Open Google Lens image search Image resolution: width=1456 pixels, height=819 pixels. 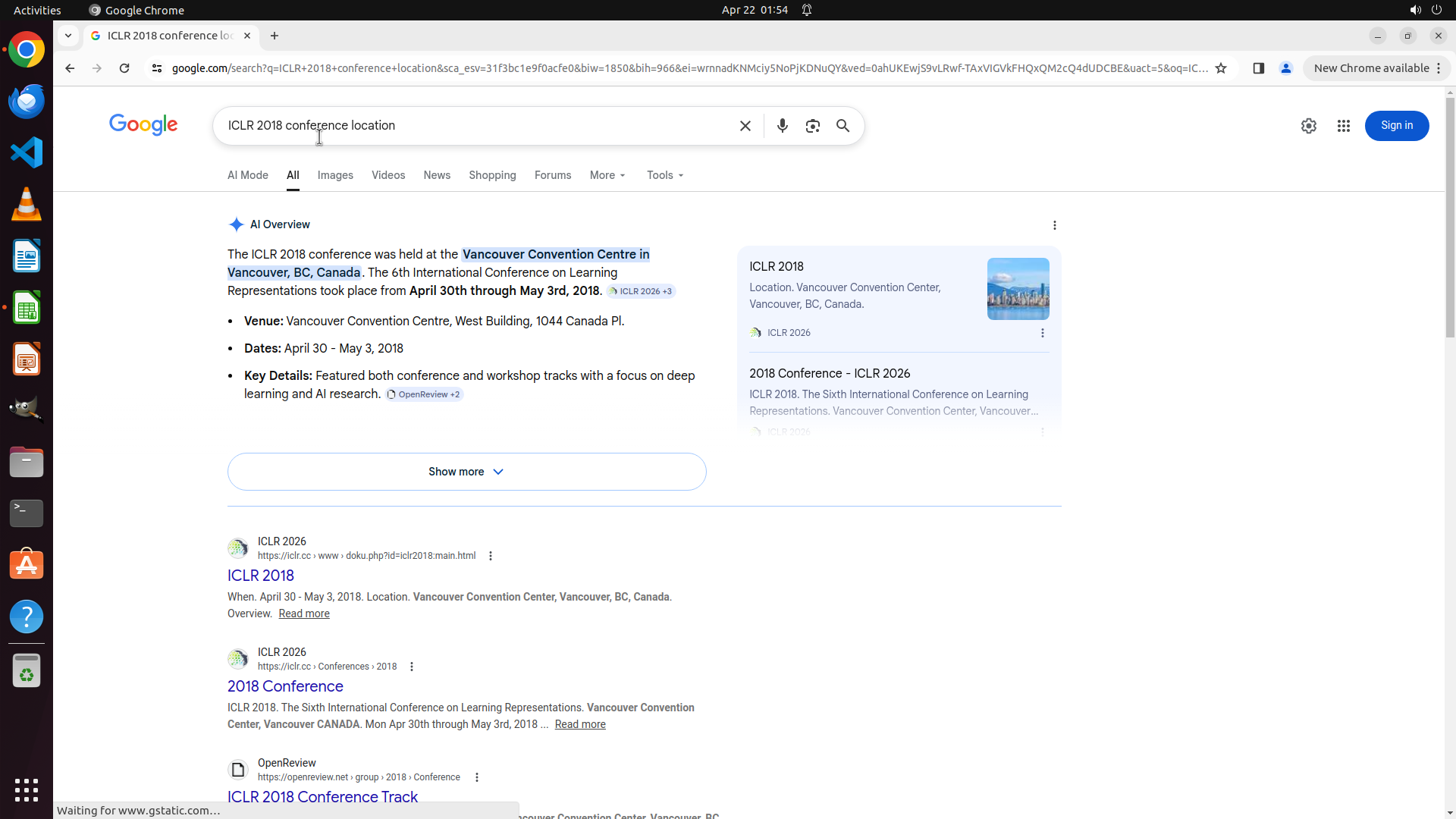click(812, 126)
